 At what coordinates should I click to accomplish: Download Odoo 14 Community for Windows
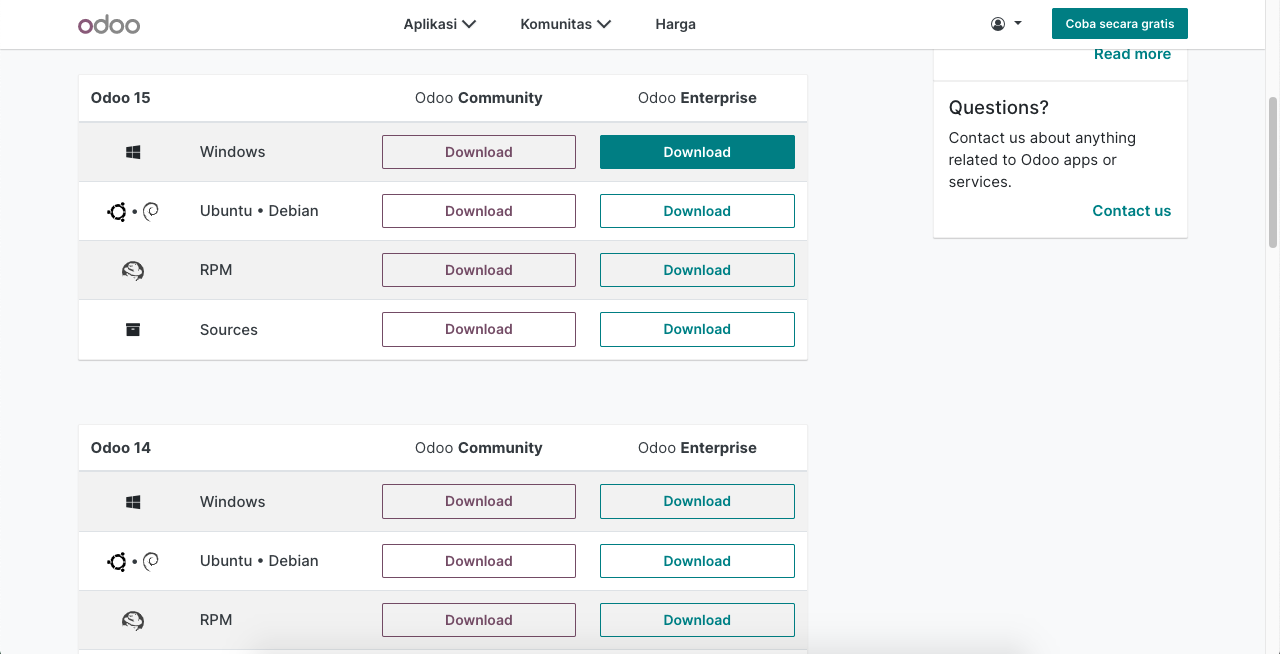pos(479,501)
